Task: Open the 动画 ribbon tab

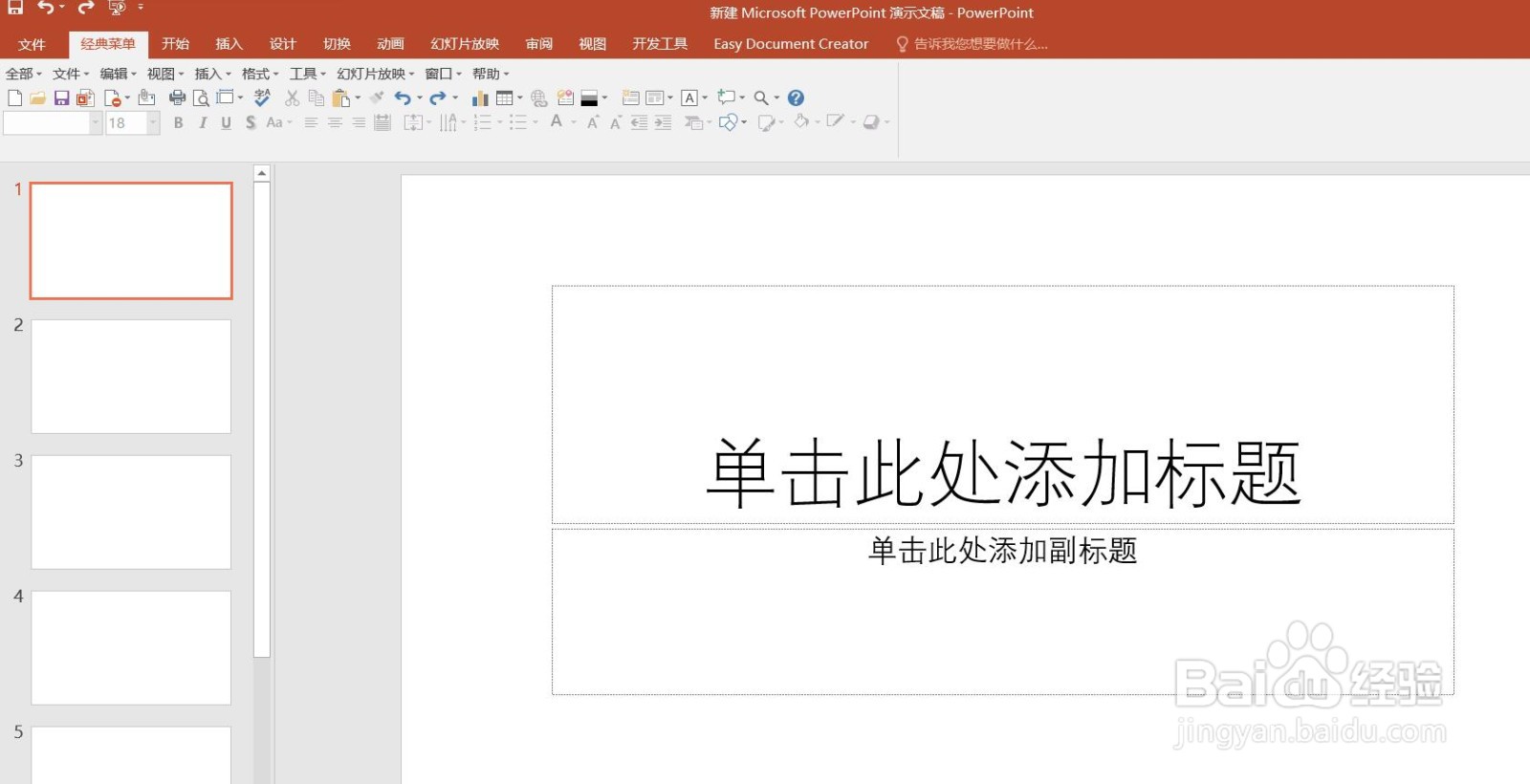Action: click(390, 44)
